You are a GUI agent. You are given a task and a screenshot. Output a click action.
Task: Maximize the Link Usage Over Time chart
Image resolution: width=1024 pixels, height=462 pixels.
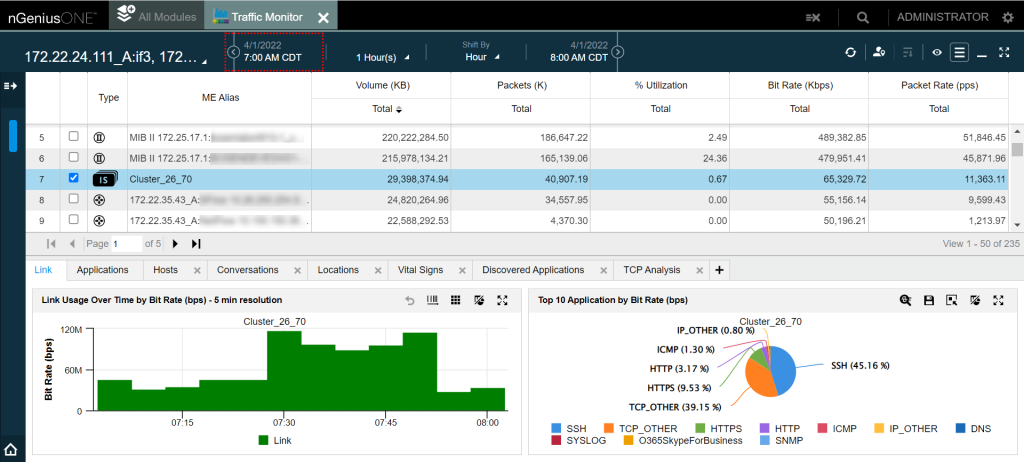[502, 300]
